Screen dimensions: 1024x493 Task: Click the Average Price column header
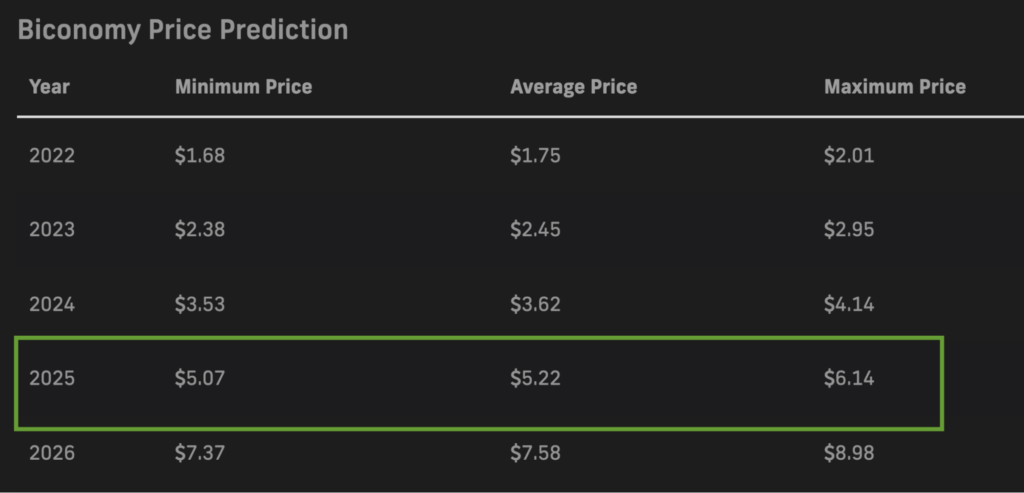(x=573, y=86)
